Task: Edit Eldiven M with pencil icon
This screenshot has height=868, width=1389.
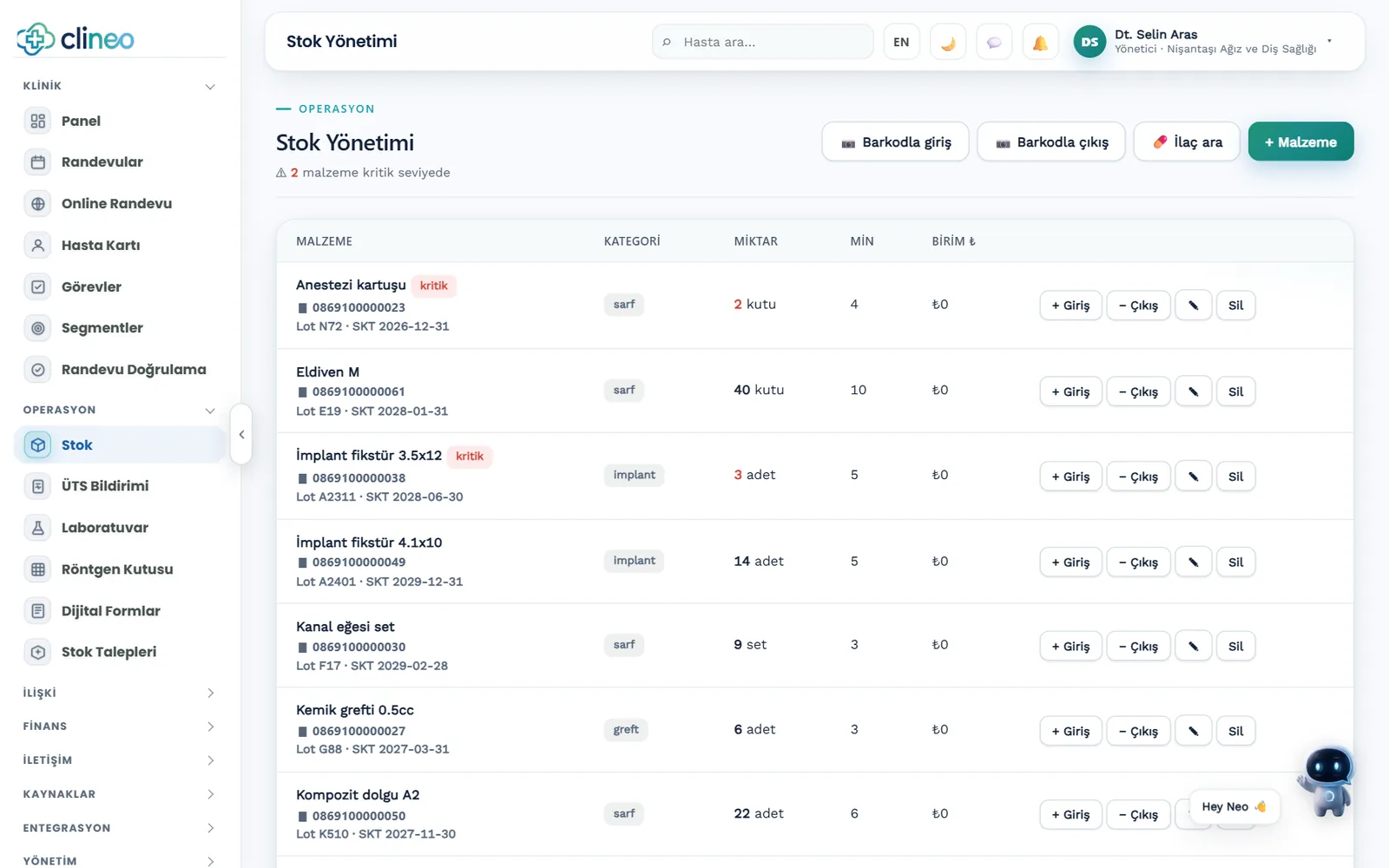Action: [x=1194, y=391]
